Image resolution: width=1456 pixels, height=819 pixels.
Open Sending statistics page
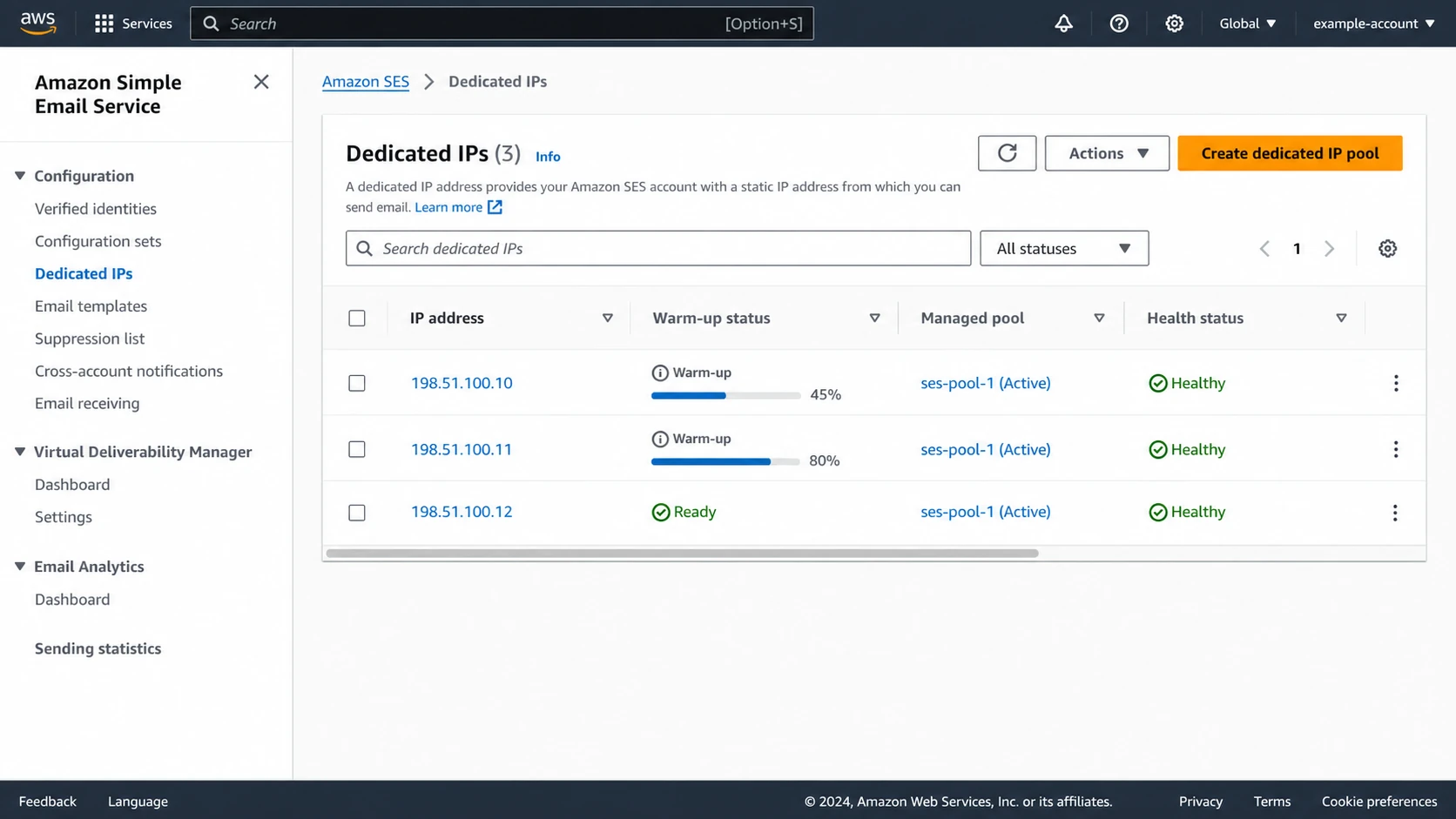point(98,648)
